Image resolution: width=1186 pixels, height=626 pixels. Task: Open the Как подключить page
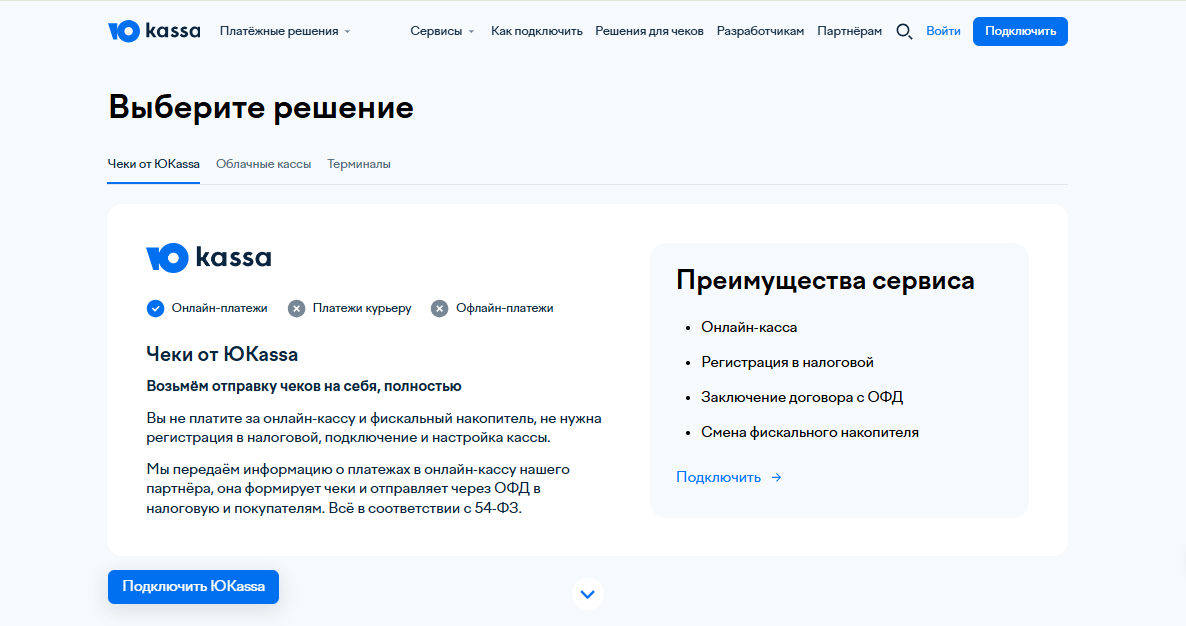point(536,31)
